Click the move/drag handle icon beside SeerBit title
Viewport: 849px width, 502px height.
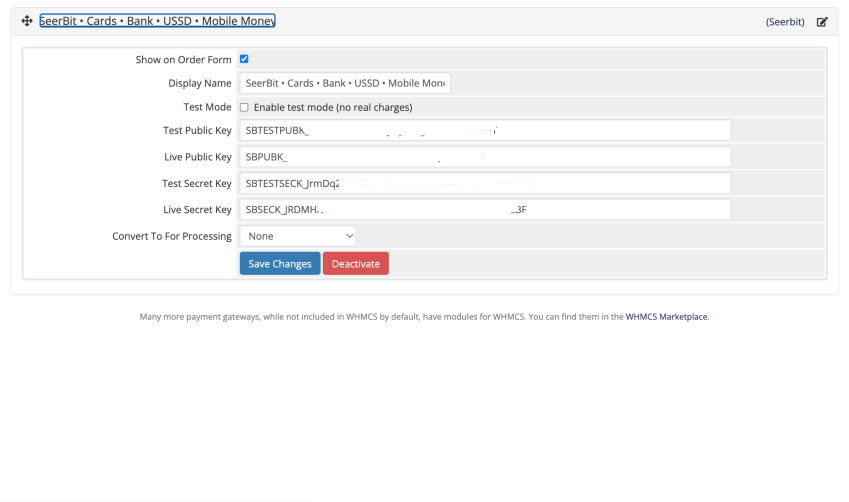[27, 21]
